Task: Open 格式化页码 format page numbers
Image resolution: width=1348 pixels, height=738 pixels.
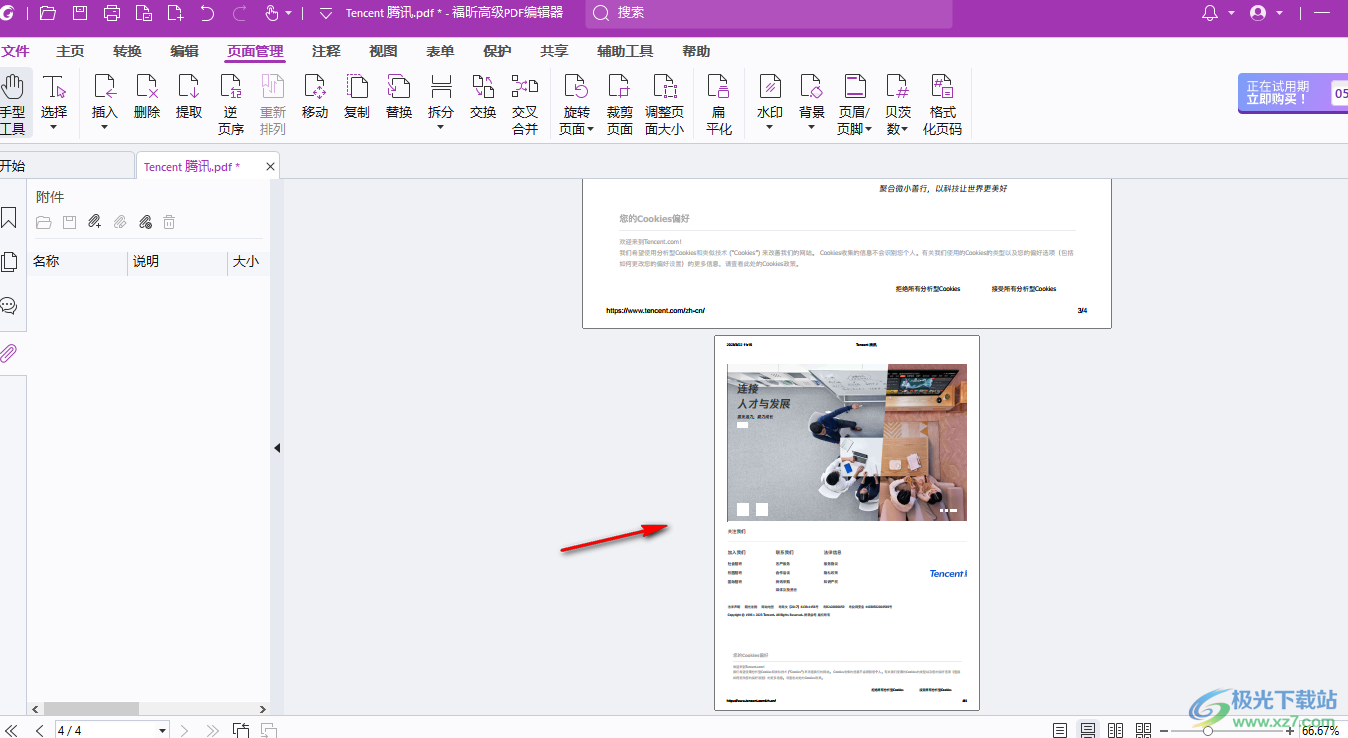Action: 942,103
